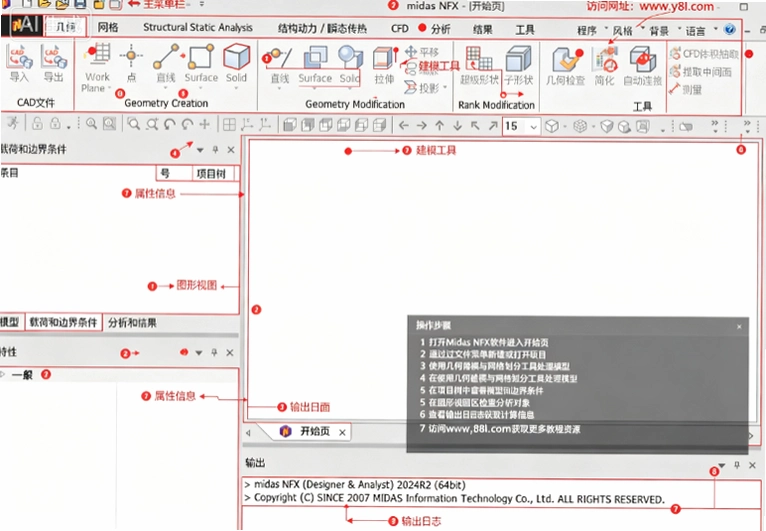This screenshot has width=766, height=531.
Task: Select Surface in Geometry Creation group
Action: tap(201, 64)
